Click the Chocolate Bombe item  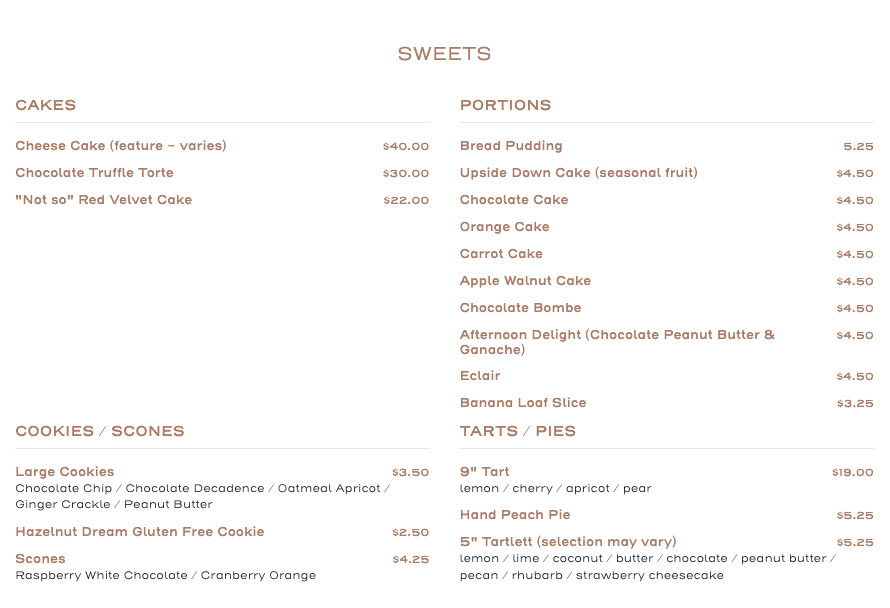[520, 308]
